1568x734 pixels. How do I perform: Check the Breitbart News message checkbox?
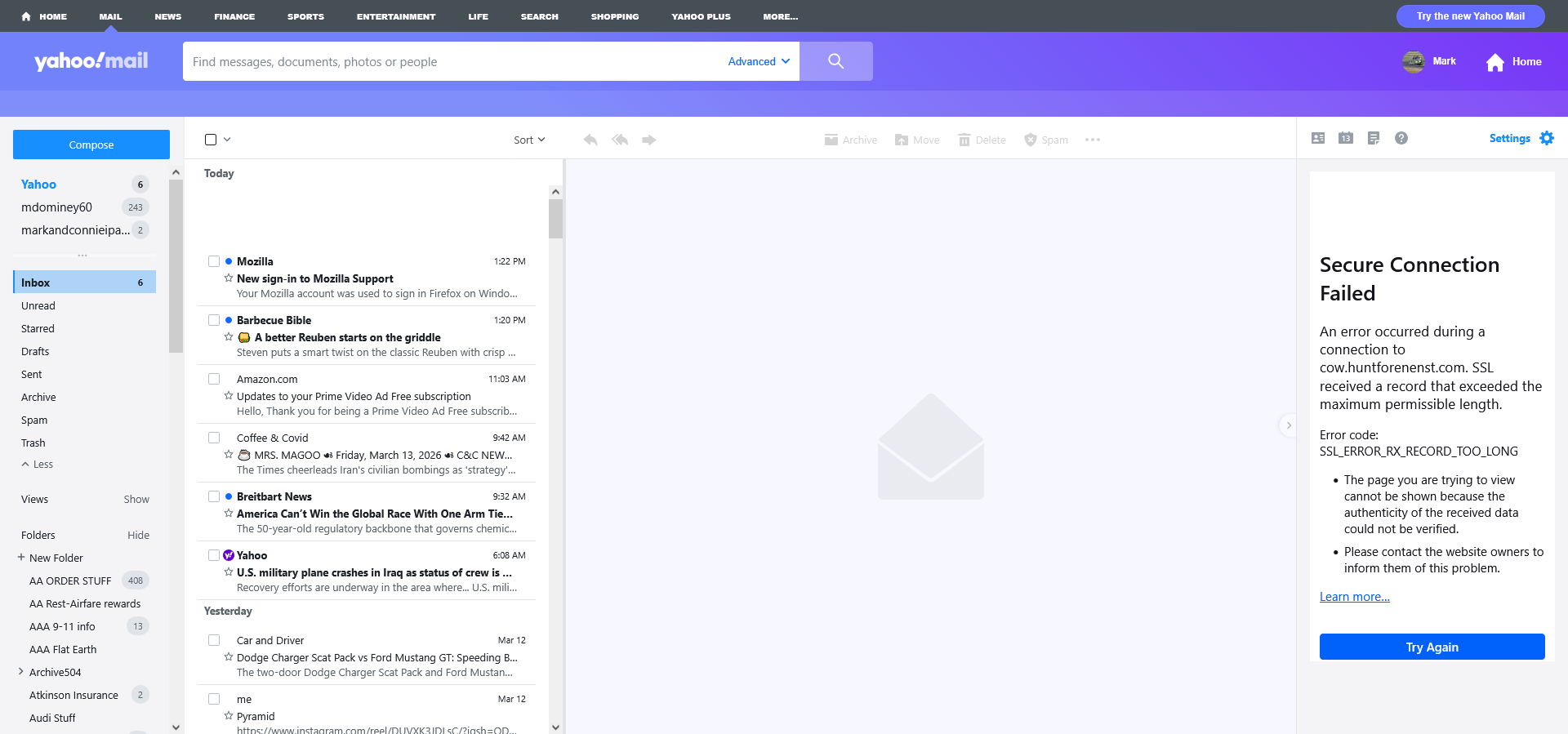[x=214, y=496]
